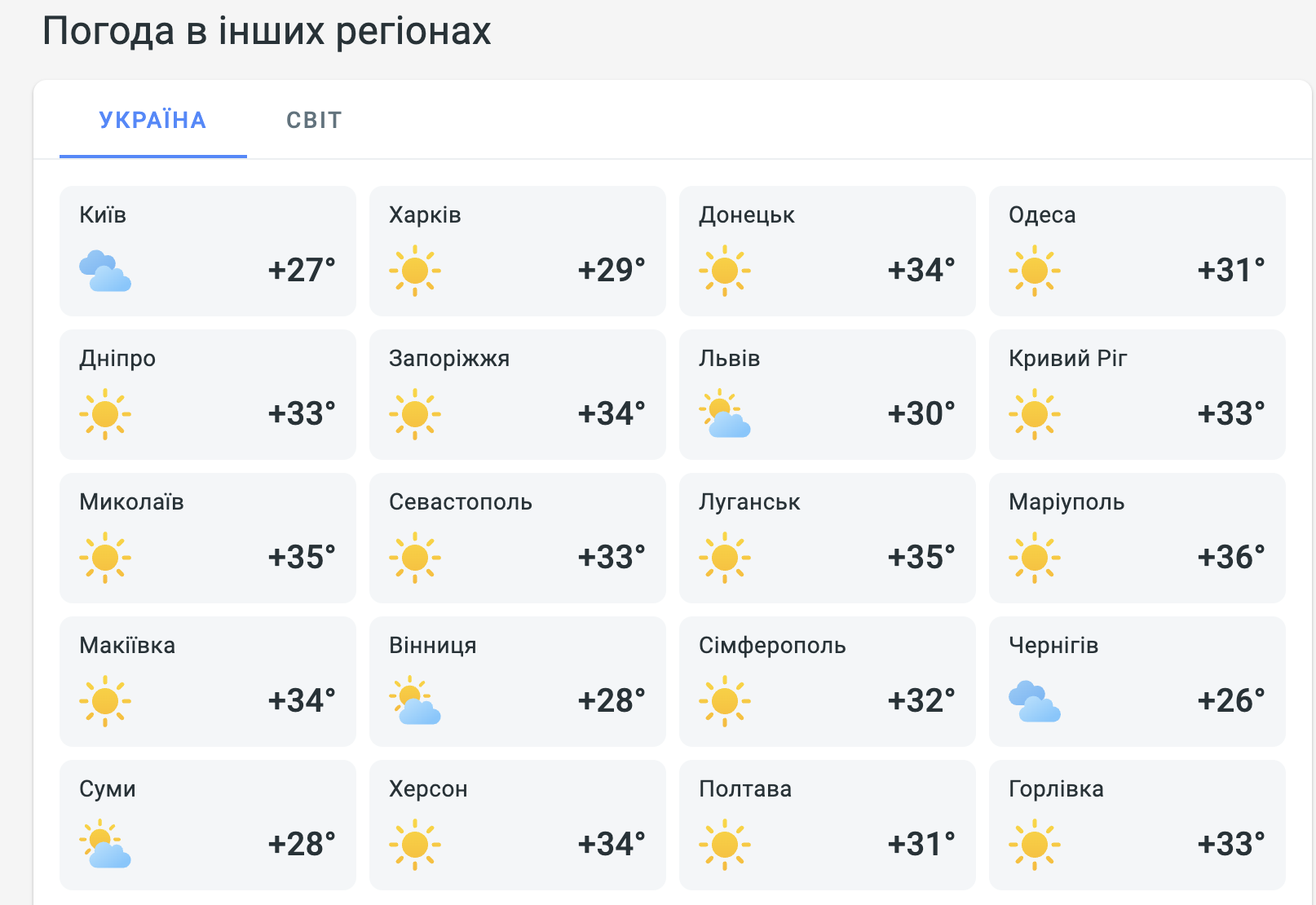Click the Кривий Ріг city name
Viewport: 1316px width, 905px height.
point(1068,359)
